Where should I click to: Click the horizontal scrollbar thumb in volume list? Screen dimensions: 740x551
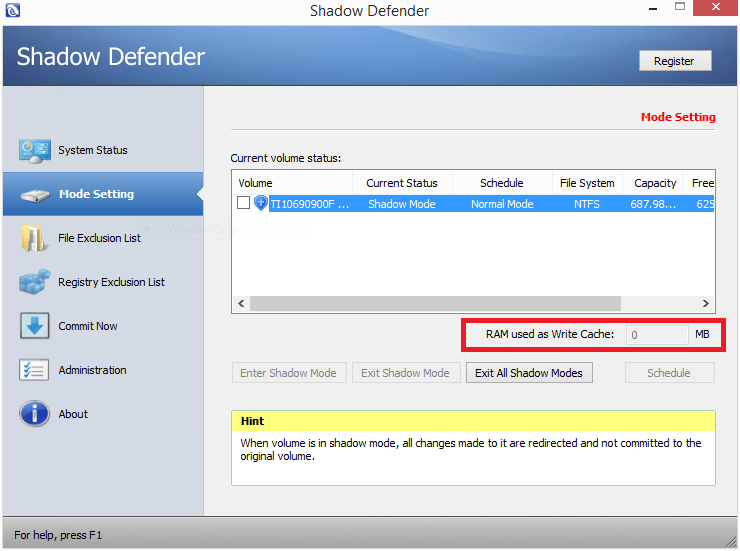(435, 303)
